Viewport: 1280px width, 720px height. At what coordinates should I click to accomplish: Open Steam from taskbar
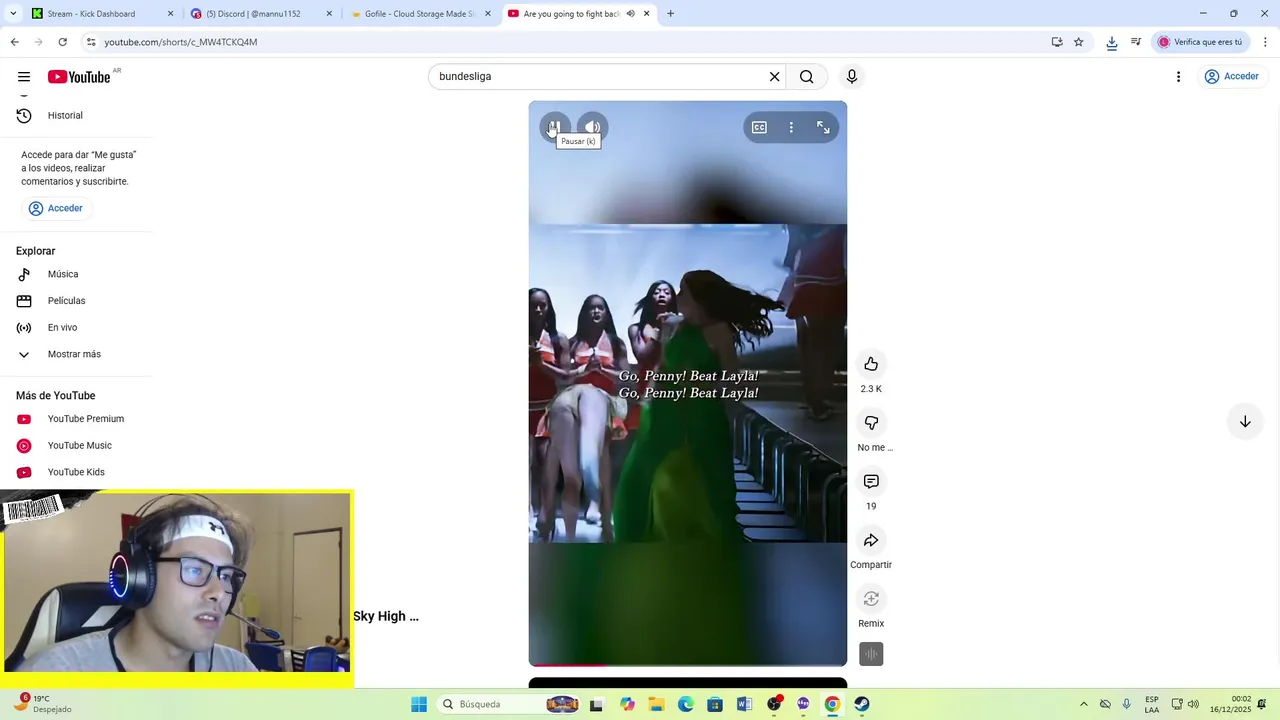coord(862,704)
